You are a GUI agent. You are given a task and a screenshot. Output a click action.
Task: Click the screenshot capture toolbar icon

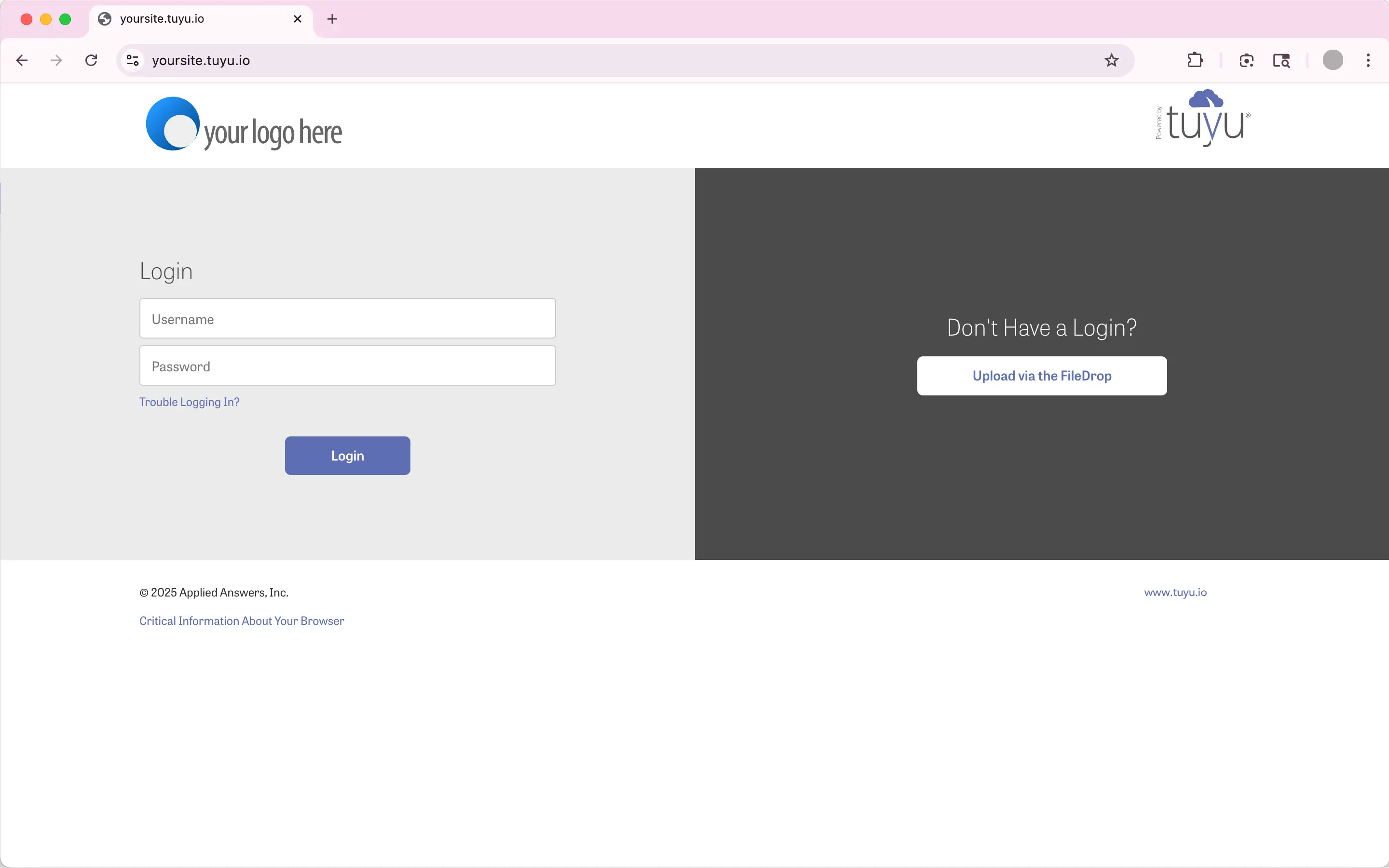point(1246,60)
